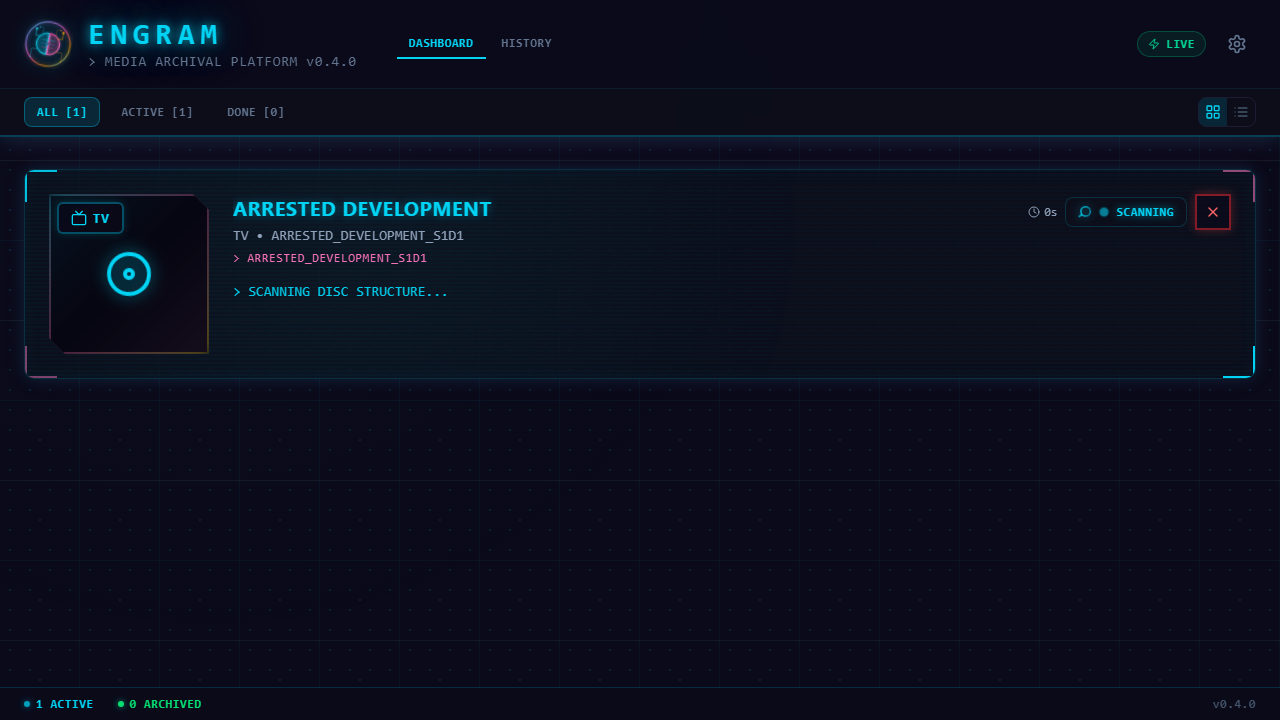Click the 1 Active status indicator

coord(59,704)
